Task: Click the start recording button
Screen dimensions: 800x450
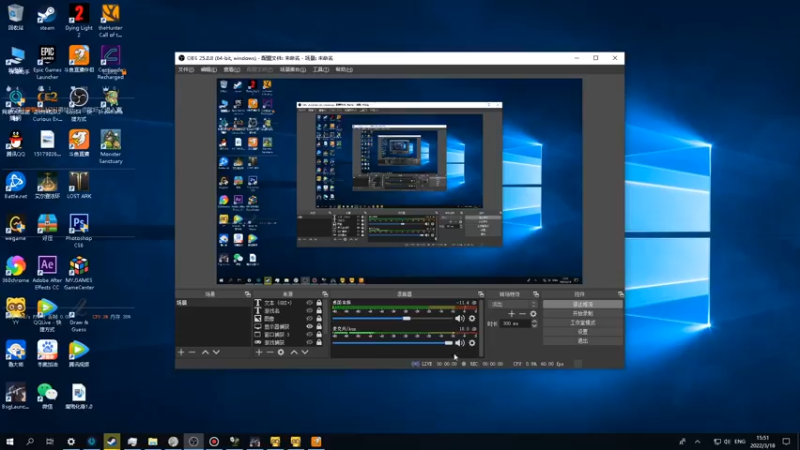Action: pos(582,313)
